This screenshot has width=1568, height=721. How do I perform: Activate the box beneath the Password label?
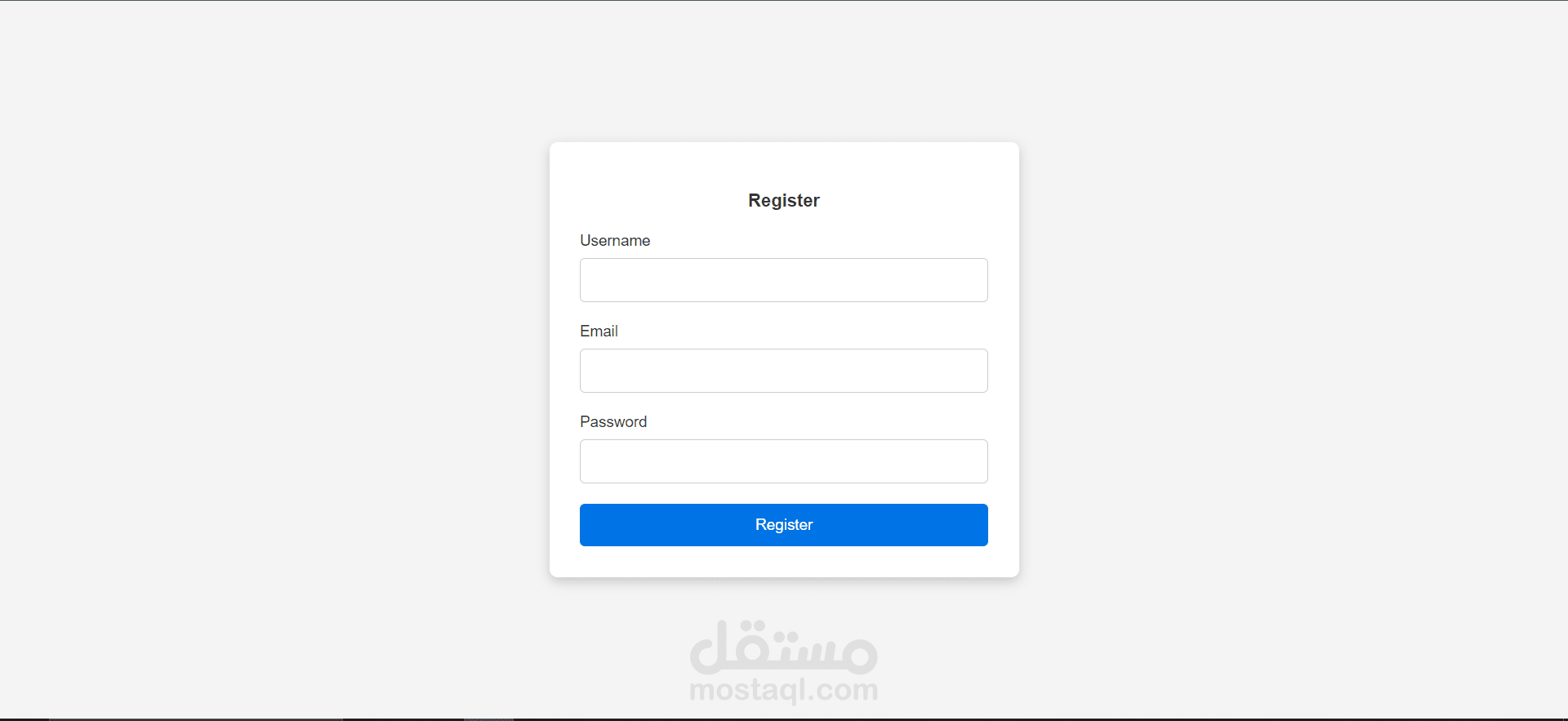(784, 461)
